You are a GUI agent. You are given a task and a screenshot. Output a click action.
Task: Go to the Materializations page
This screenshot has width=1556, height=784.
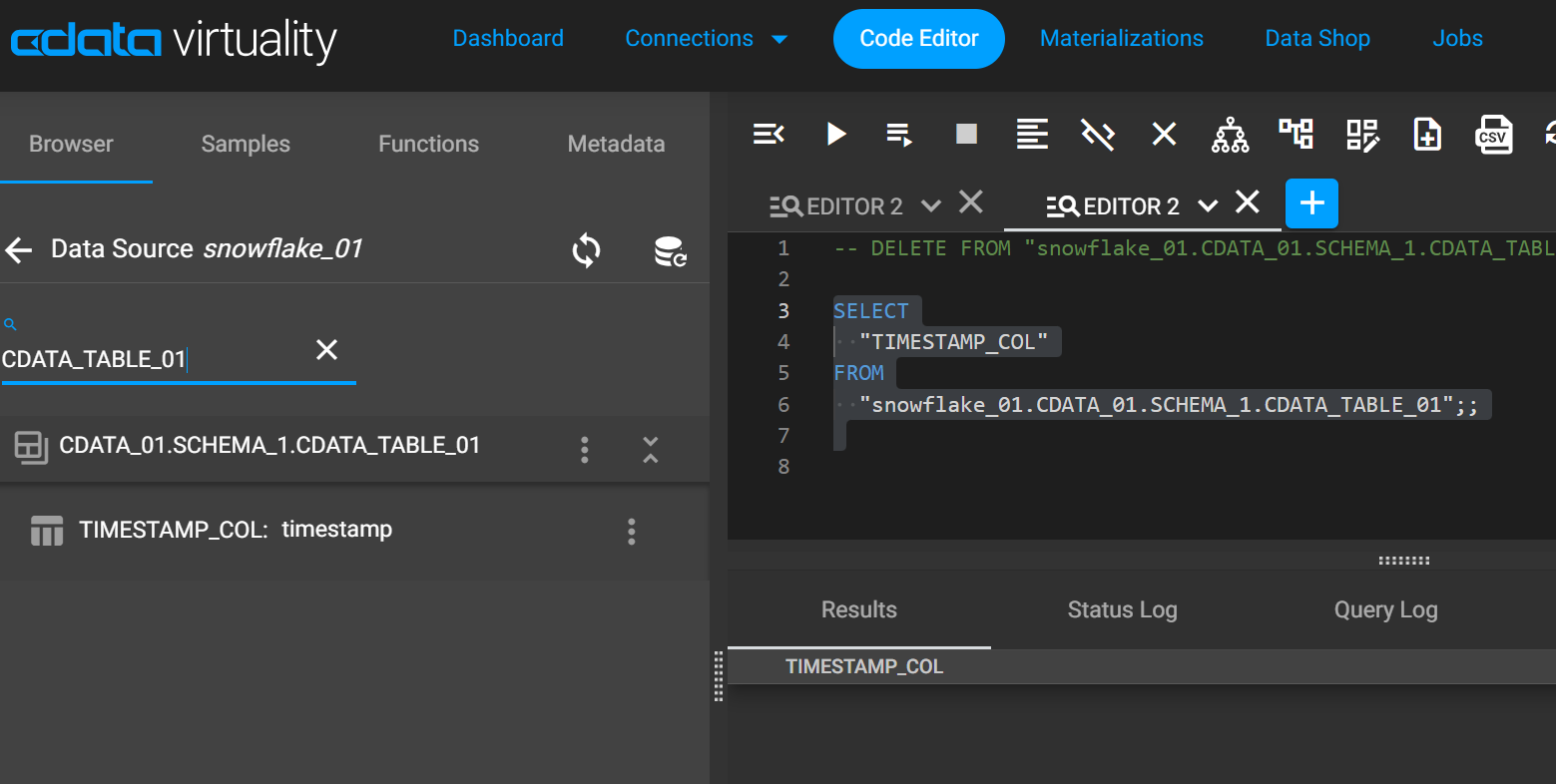coord(1121,39)
